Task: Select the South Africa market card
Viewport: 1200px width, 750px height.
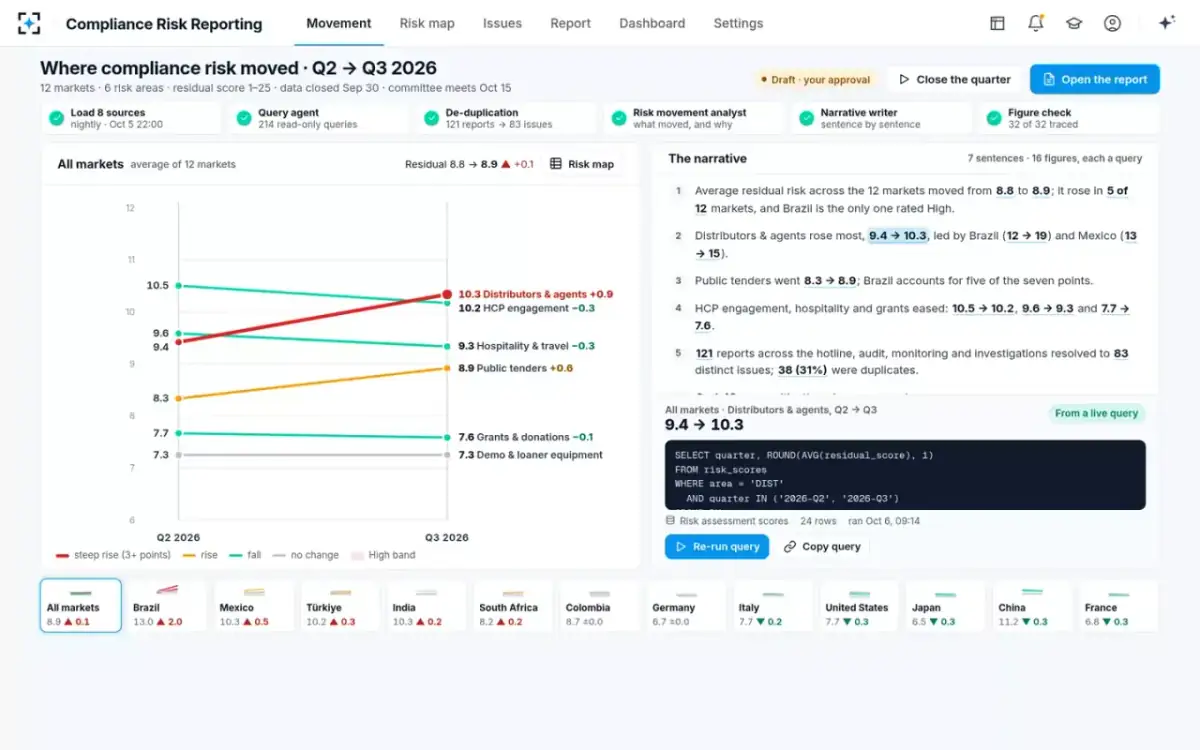Action: click(x=513, y=606)
